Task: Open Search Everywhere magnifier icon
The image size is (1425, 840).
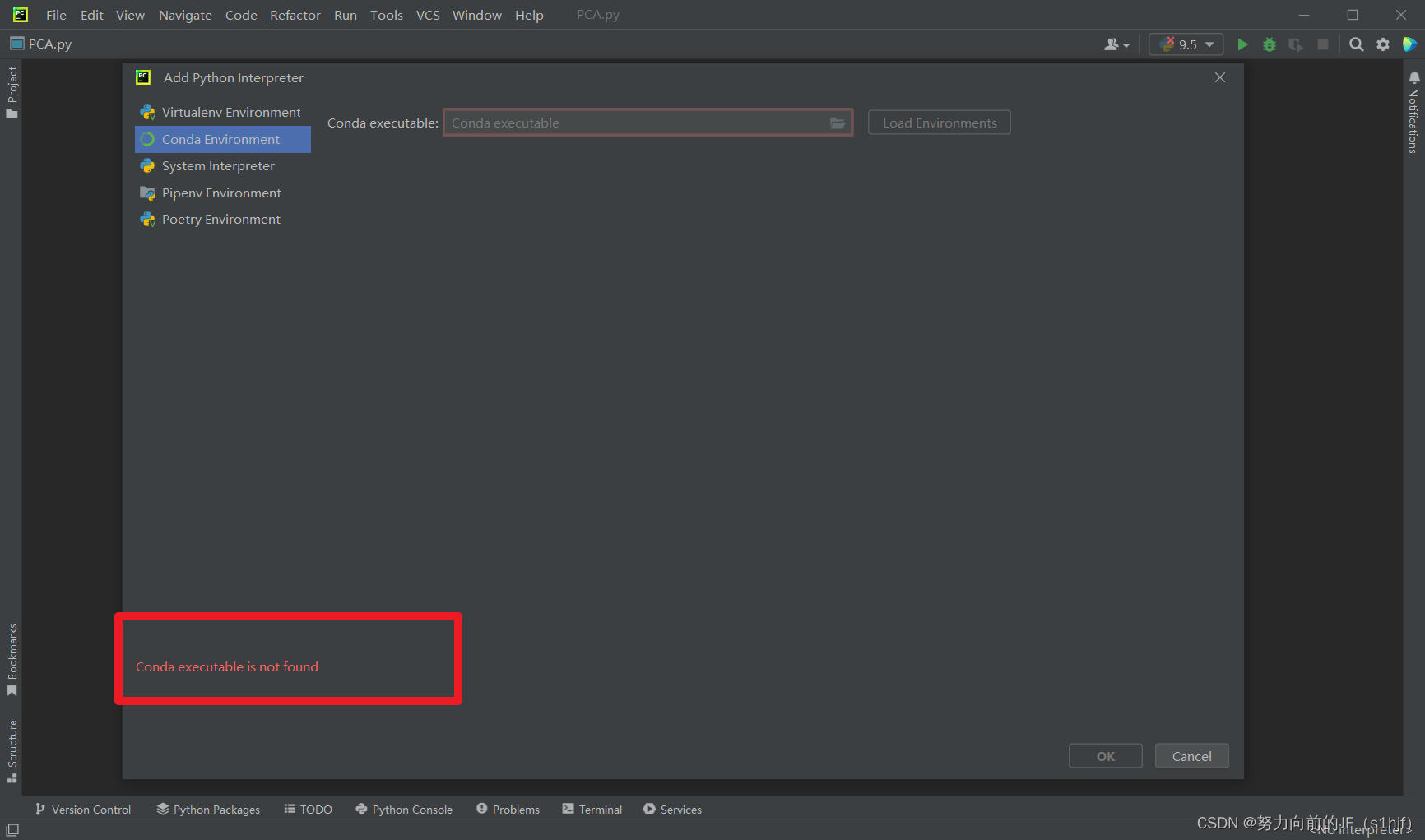Action: point(1357,44)
